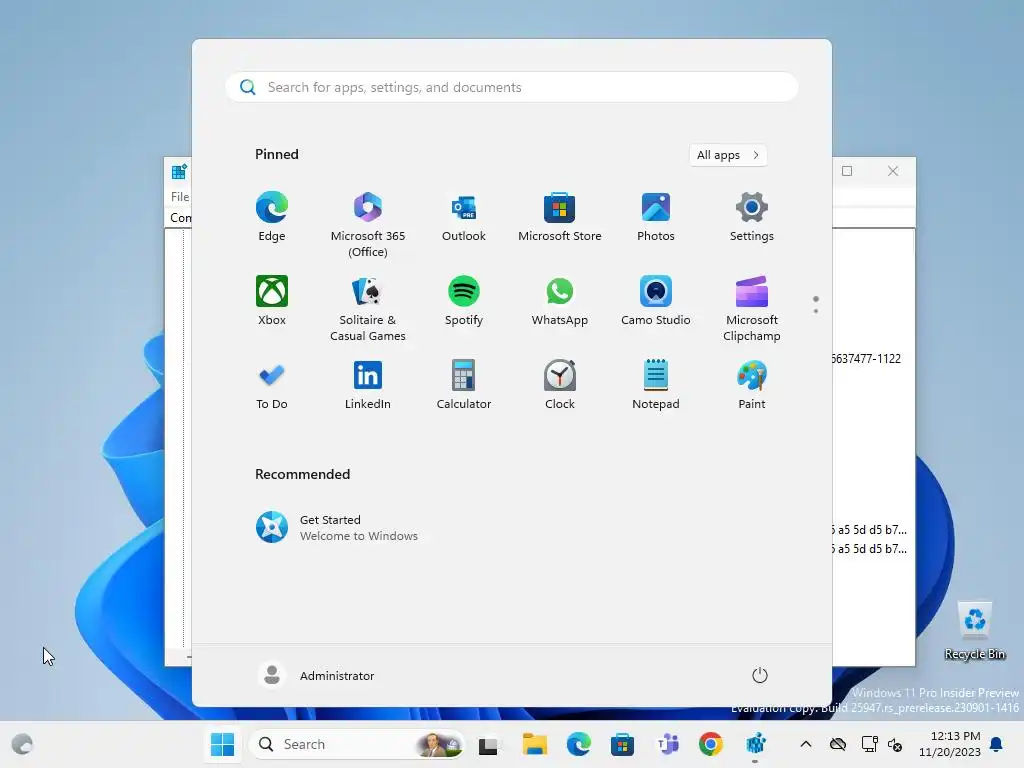
Task: Open the Clock app
Action: pos(560,385)
